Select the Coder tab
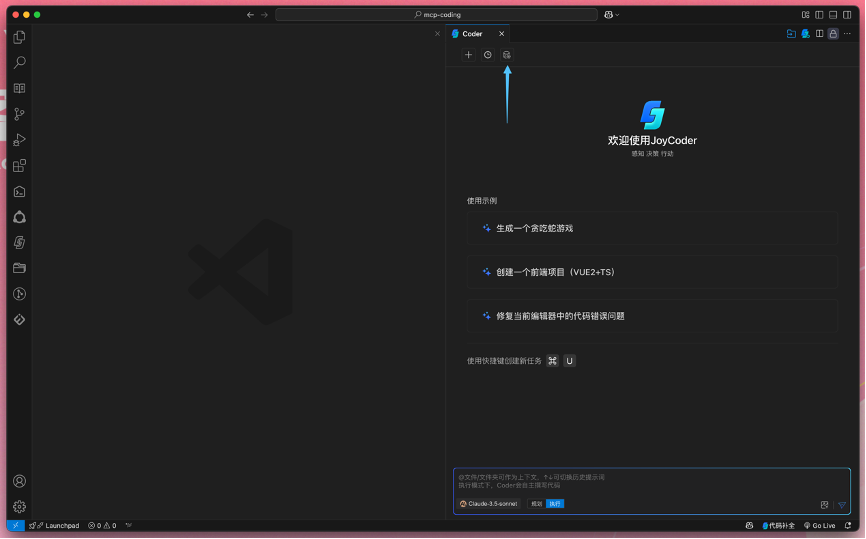Screen dimensions: 866x539 [478, 34]
